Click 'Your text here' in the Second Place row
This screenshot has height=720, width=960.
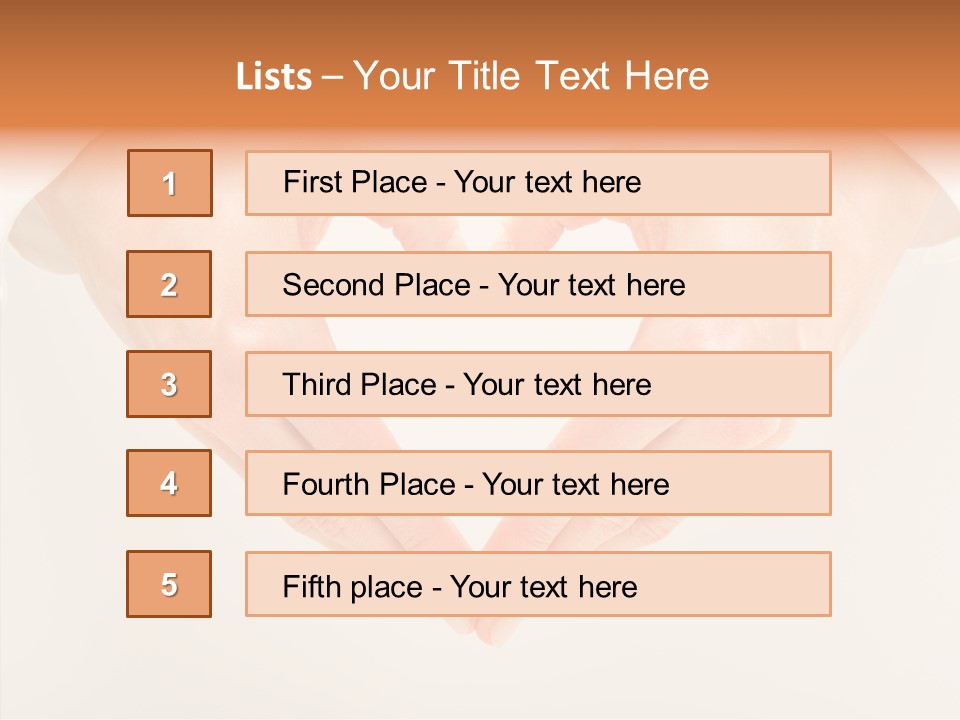591,285
